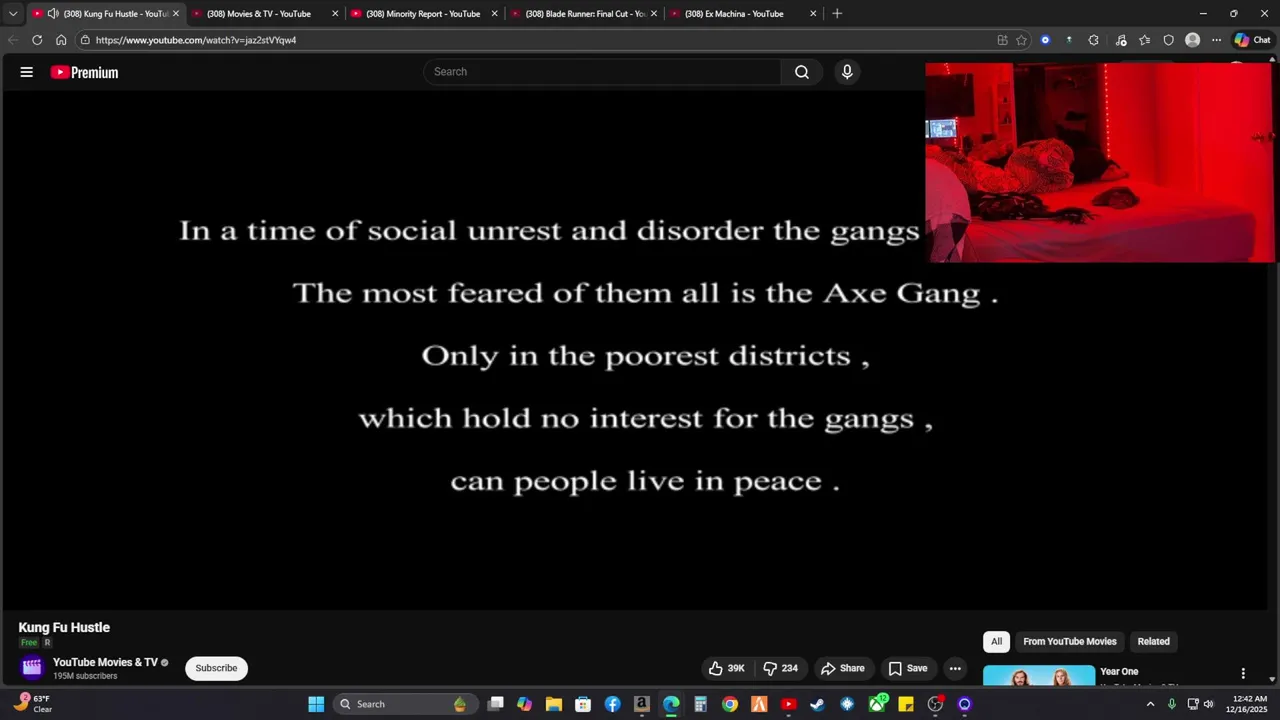Screen dimensions: 1280x720
Task: Open the weather widget showing 63°F
Action: point(34,704)
